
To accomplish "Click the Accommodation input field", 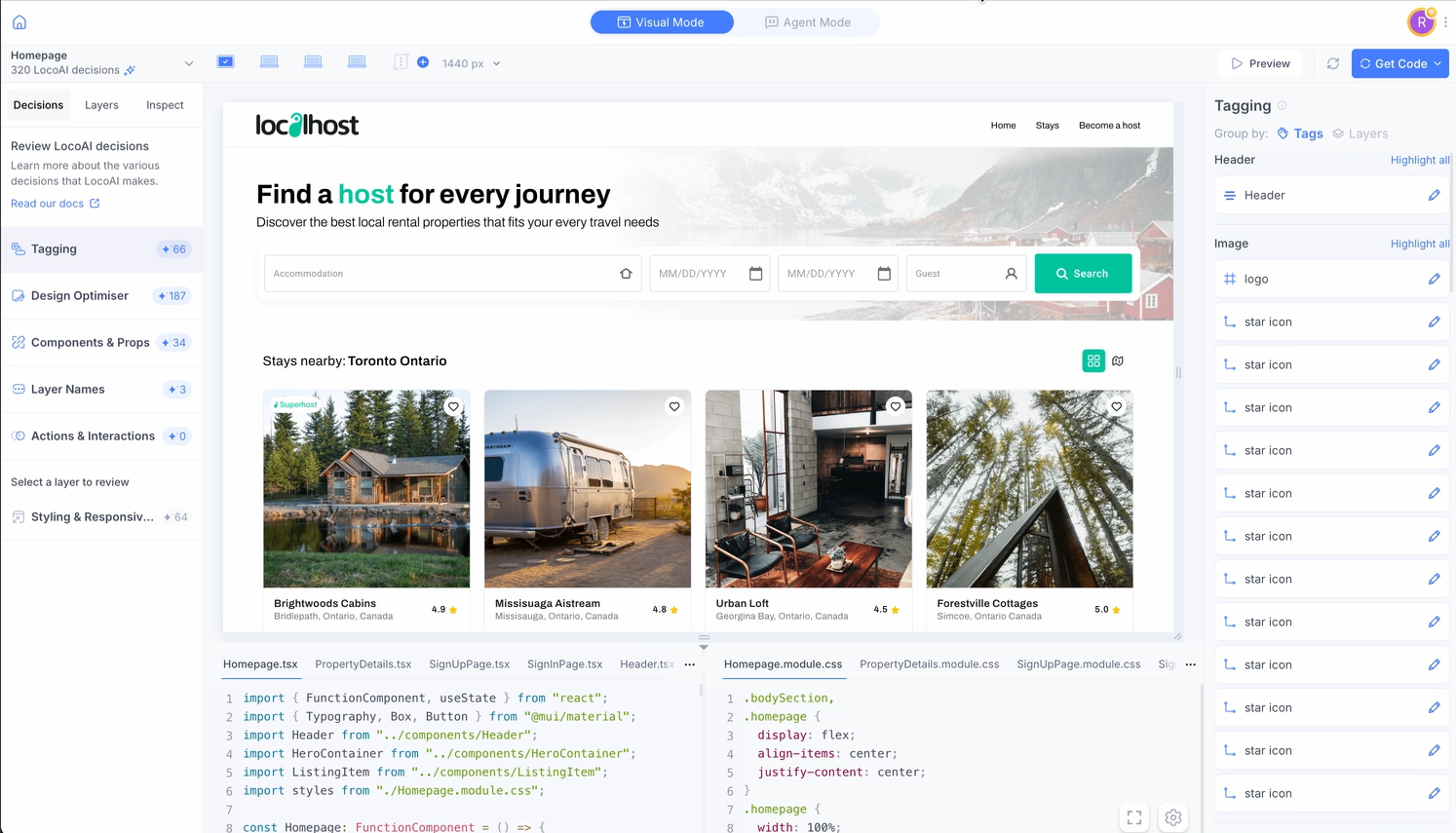I will pyautogui.click(x=453, y=274).
